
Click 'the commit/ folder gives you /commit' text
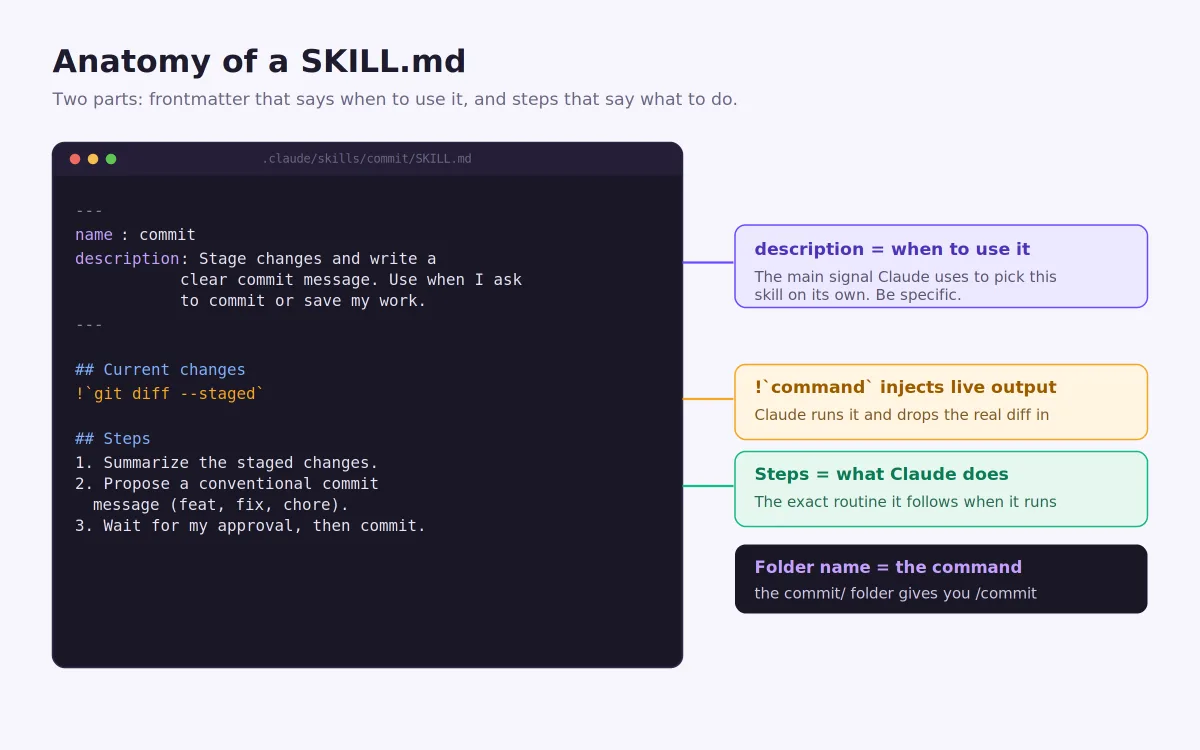click(x=896, y=594)
